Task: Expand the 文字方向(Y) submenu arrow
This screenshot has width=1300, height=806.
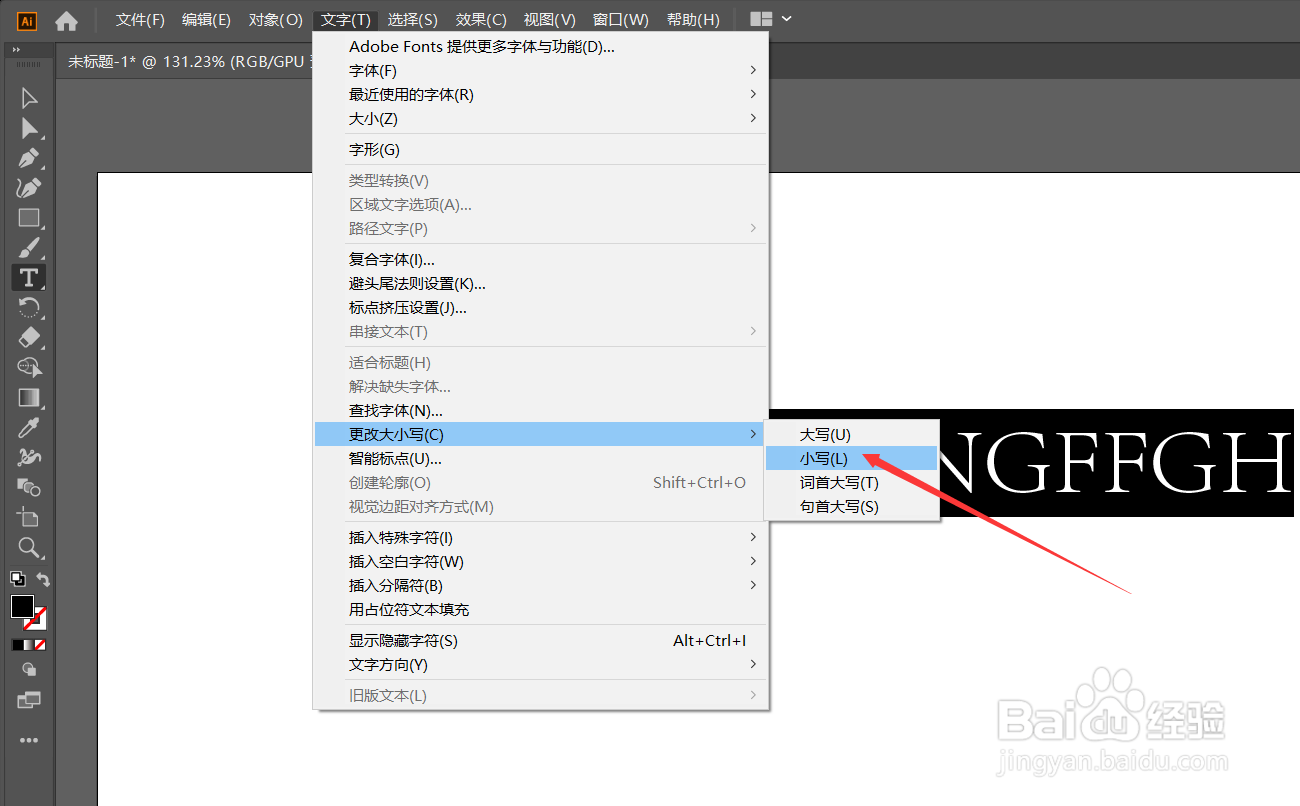Action: 752,664
